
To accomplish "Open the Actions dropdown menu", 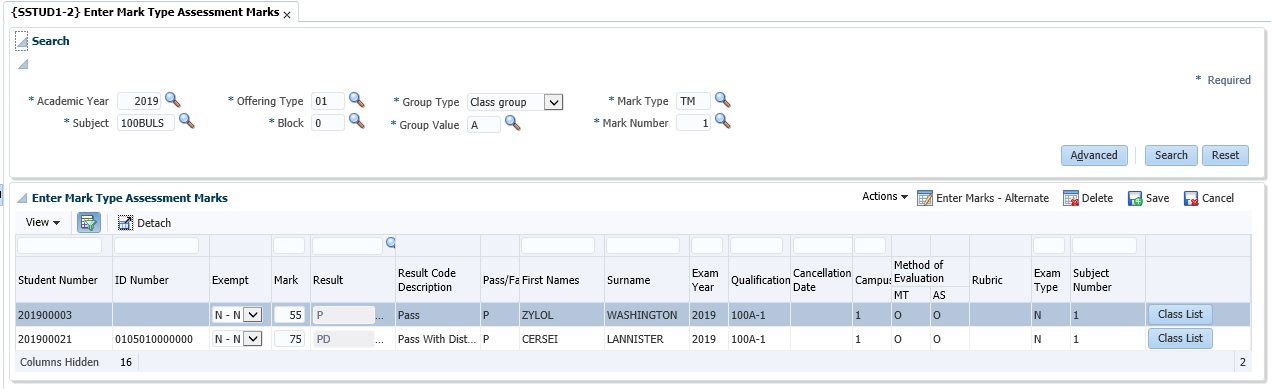I will click(x=884, y=197).
